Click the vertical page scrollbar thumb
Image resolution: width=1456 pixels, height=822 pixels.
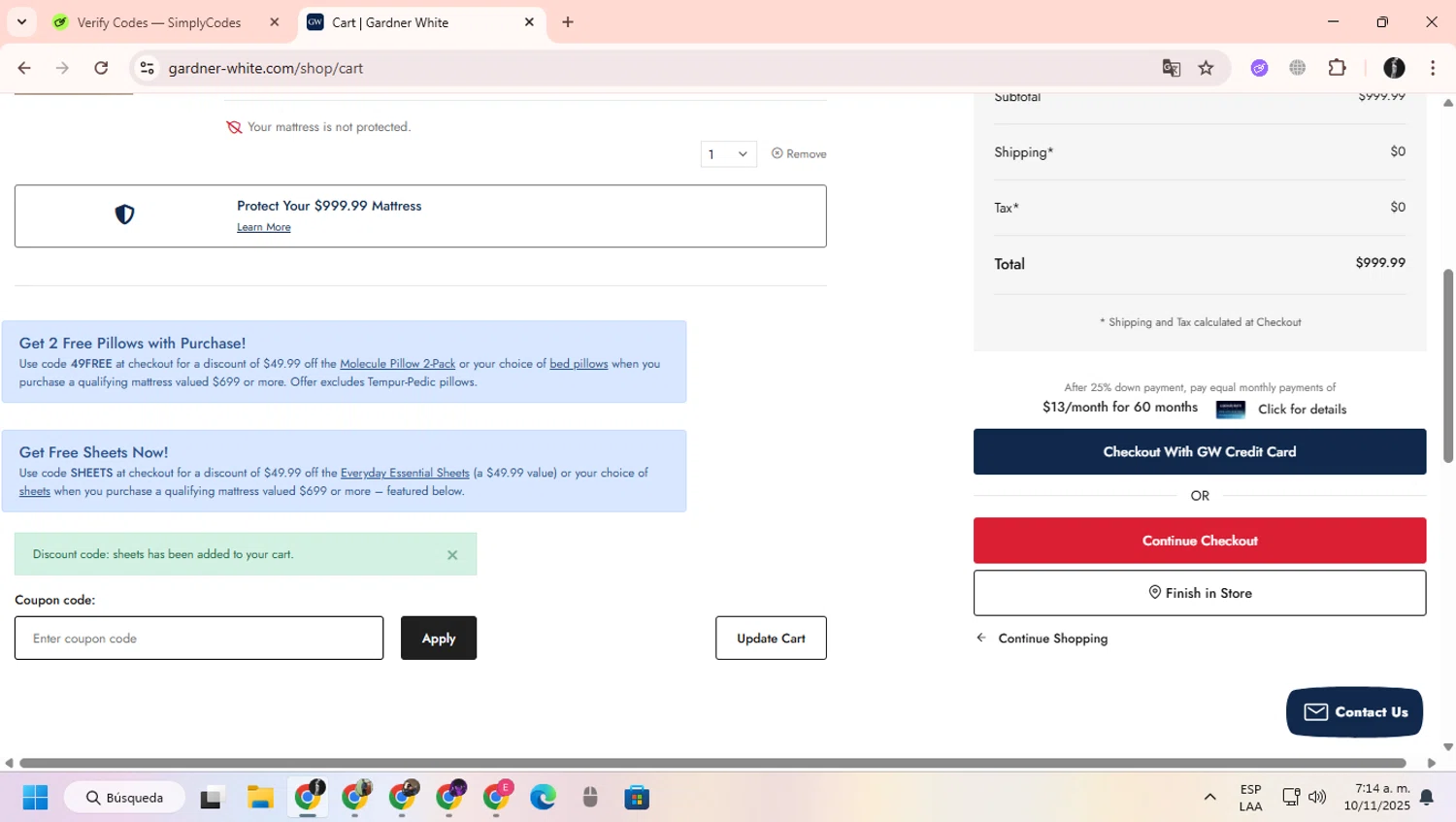tap(1448, 365)
